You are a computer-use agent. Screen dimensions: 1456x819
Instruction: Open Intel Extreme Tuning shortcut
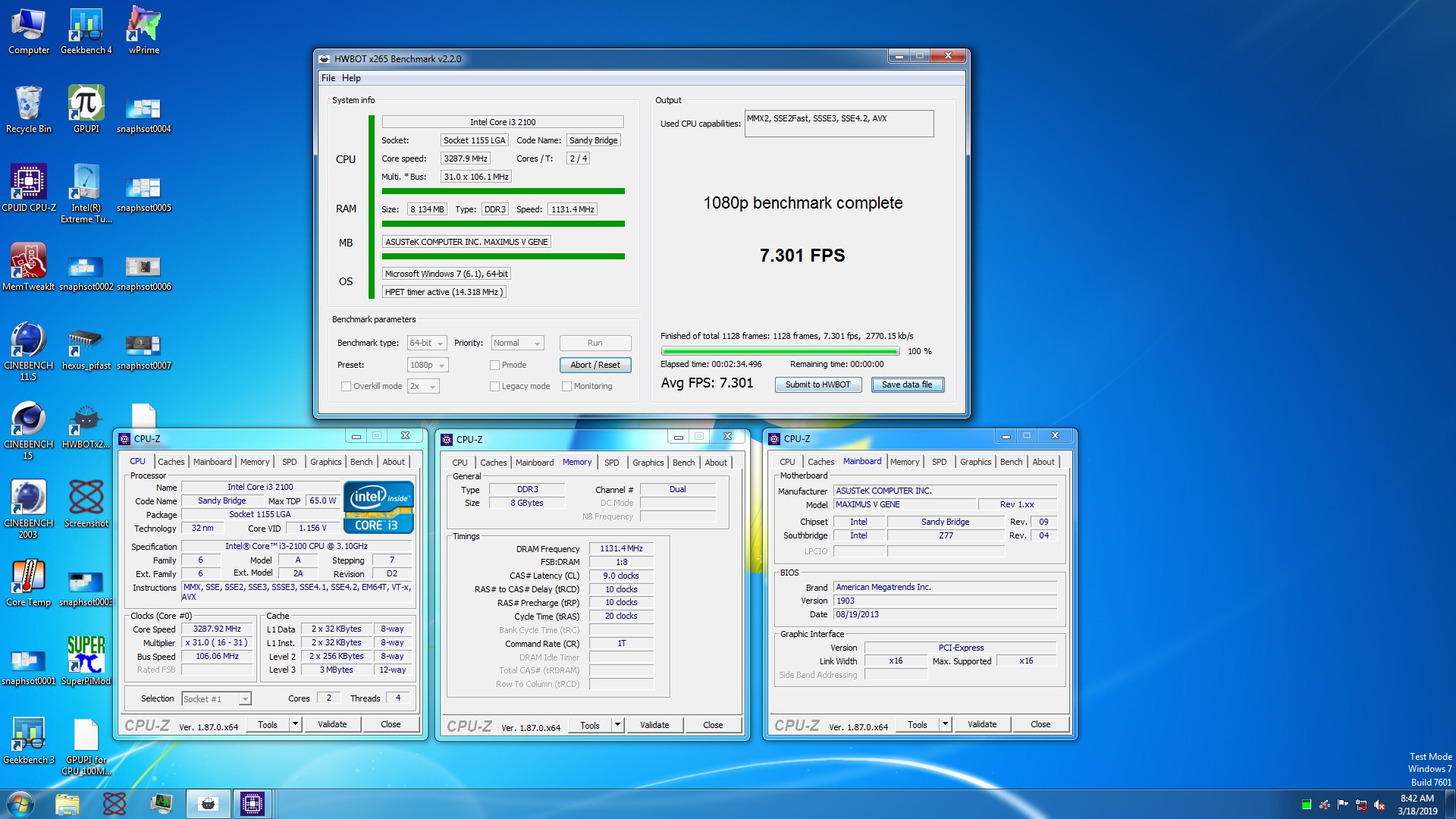86,194
